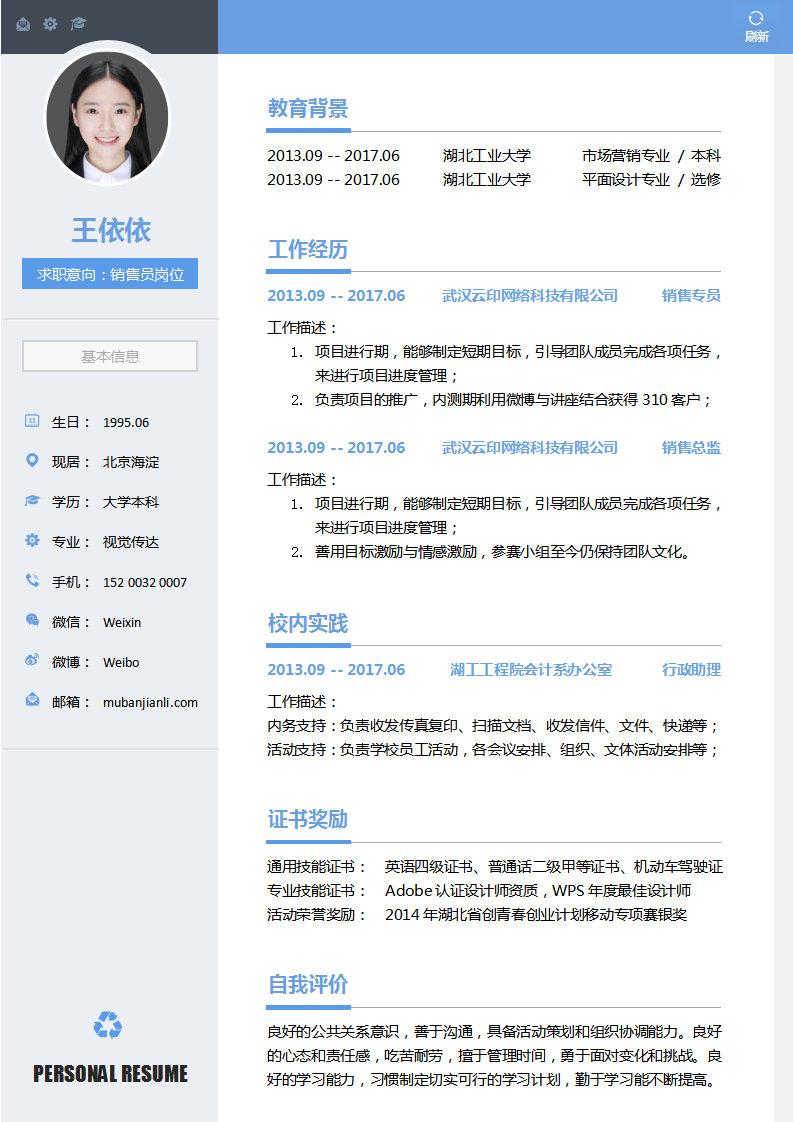Open the gear settings icon in top bar

pyautogui.click(x=50, y=24)
